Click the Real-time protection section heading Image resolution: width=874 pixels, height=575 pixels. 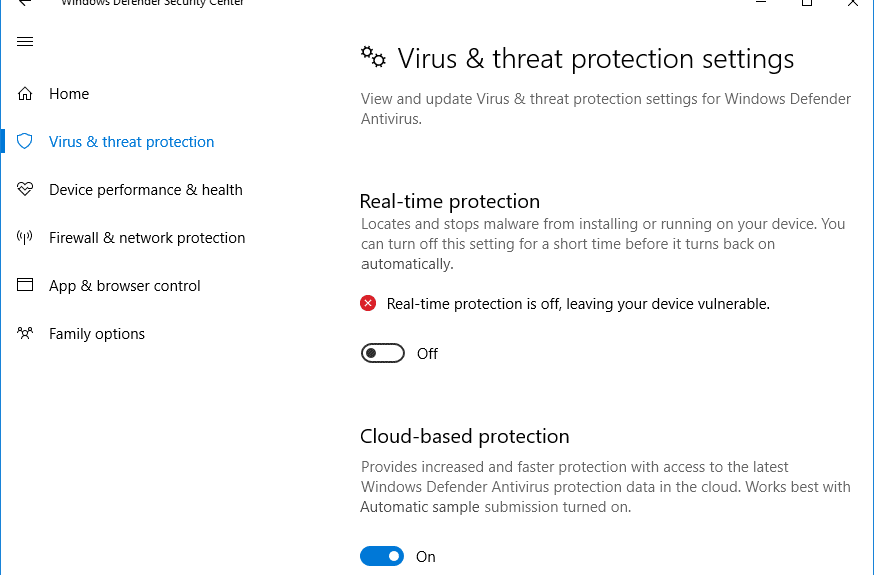(x=450, y=201)
